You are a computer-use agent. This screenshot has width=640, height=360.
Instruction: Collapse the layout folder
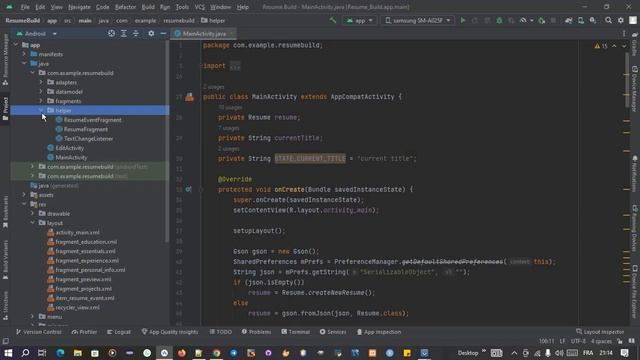point(32,223)
